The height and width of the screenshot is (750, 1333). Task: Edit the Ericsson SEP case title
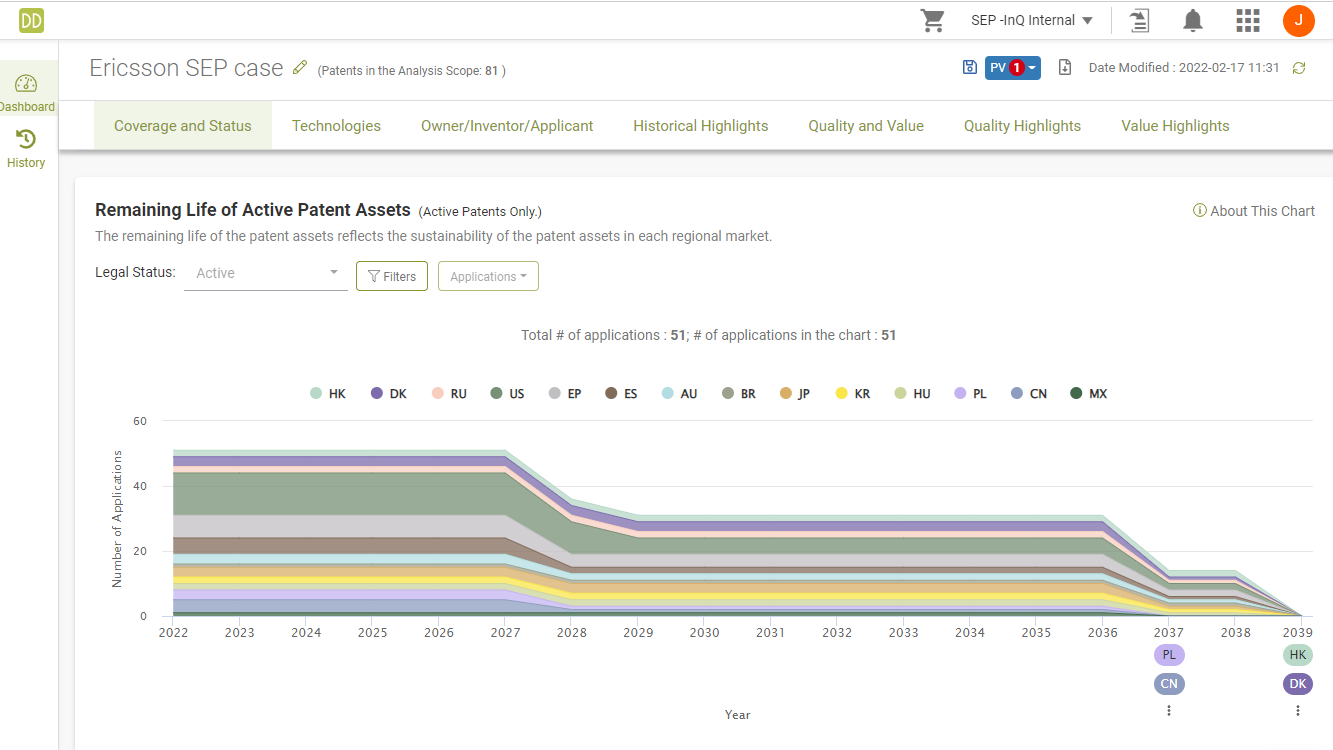click(x=300, y=68)
